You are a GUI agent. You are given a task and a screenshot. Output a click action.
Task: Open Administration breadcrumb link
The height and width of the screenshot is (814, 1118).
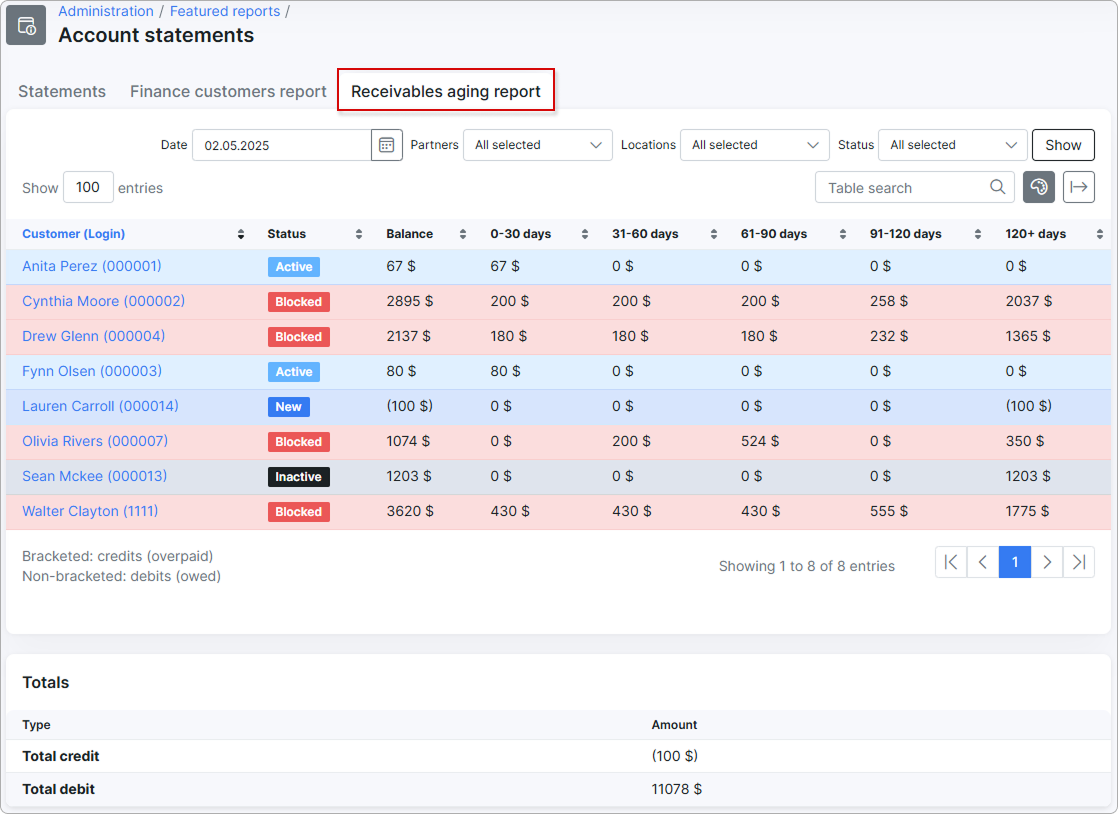pos(106,11)
